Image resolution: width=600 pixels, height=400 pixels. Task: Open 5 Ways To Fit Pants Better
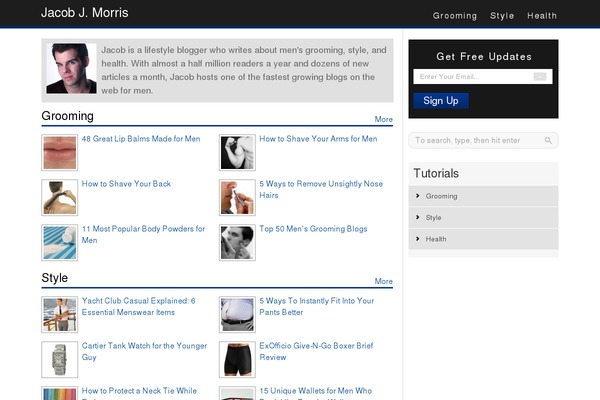(316, 306)
